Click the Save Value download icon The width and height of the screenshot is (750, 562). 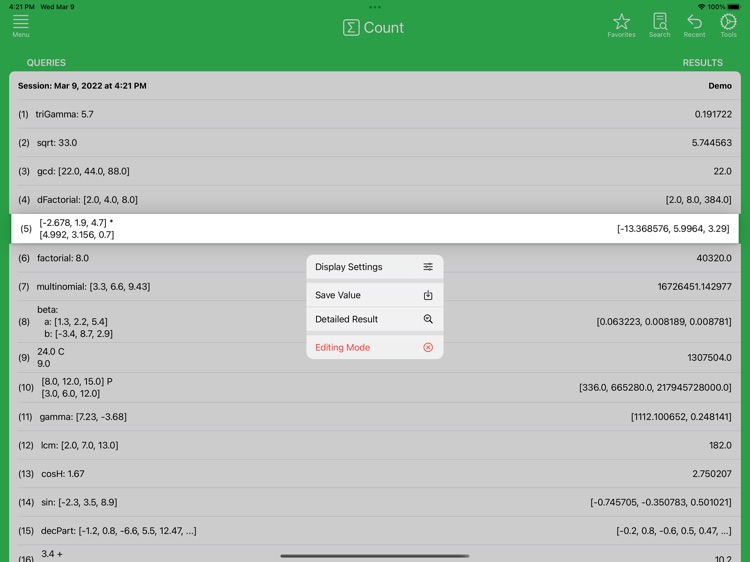(x=428, y=295)
